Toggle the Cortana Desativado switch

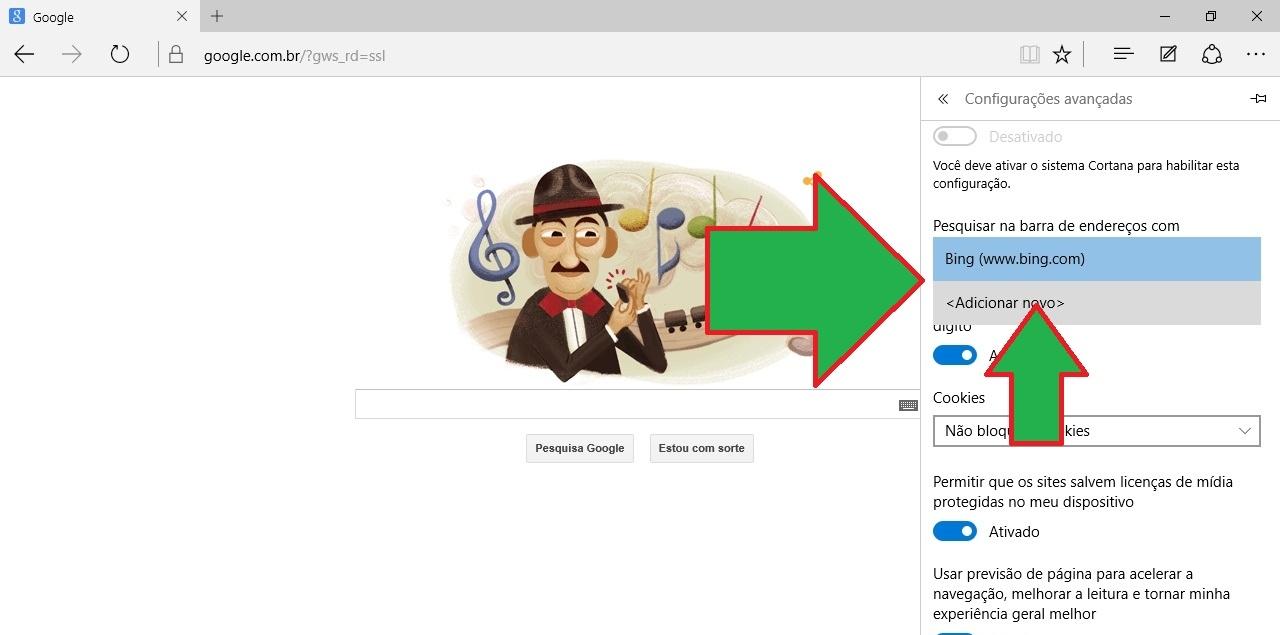pyautogui.click(x=955, y=136)
